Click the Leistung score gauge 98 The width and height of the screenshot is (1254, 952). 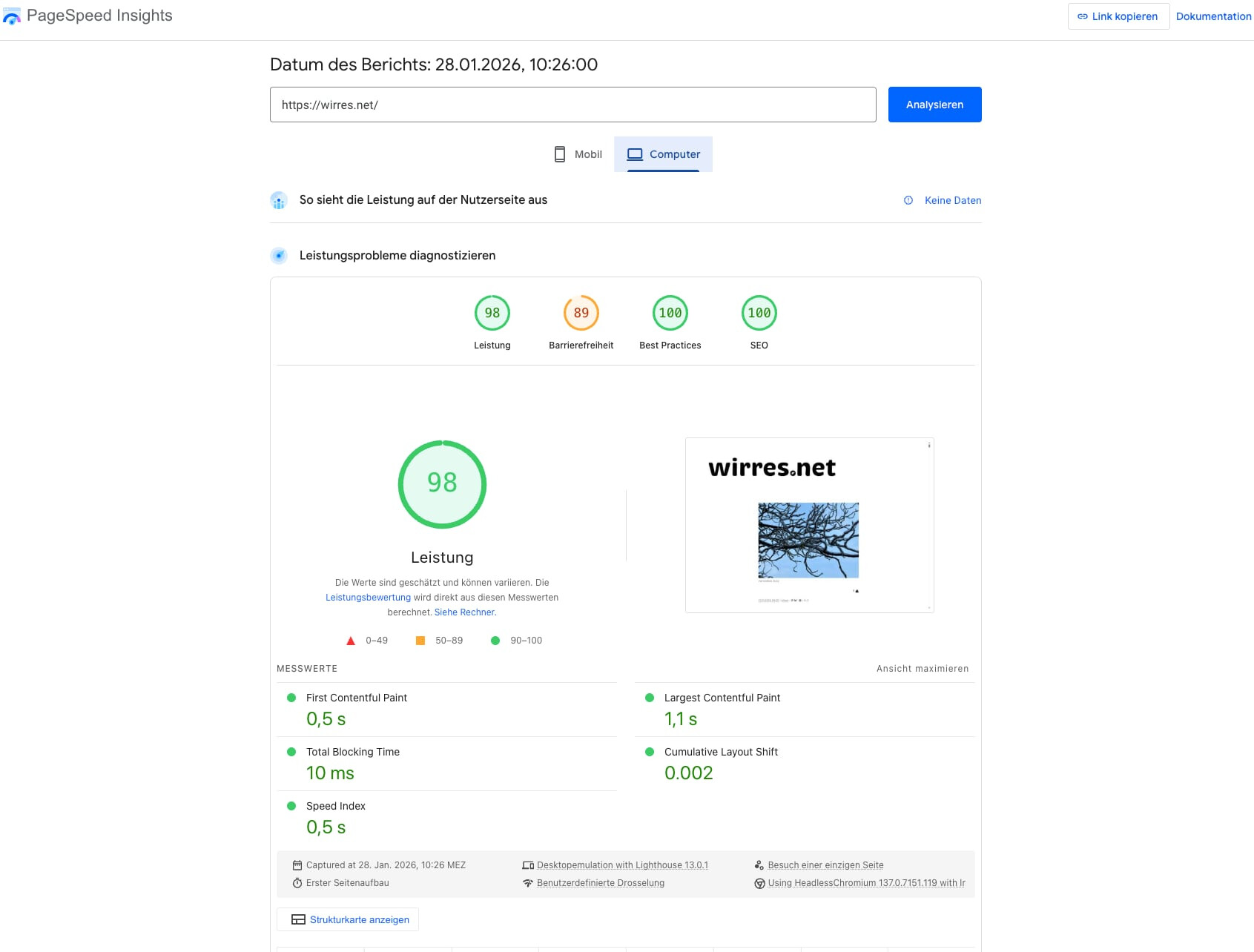tap(492, 313)
